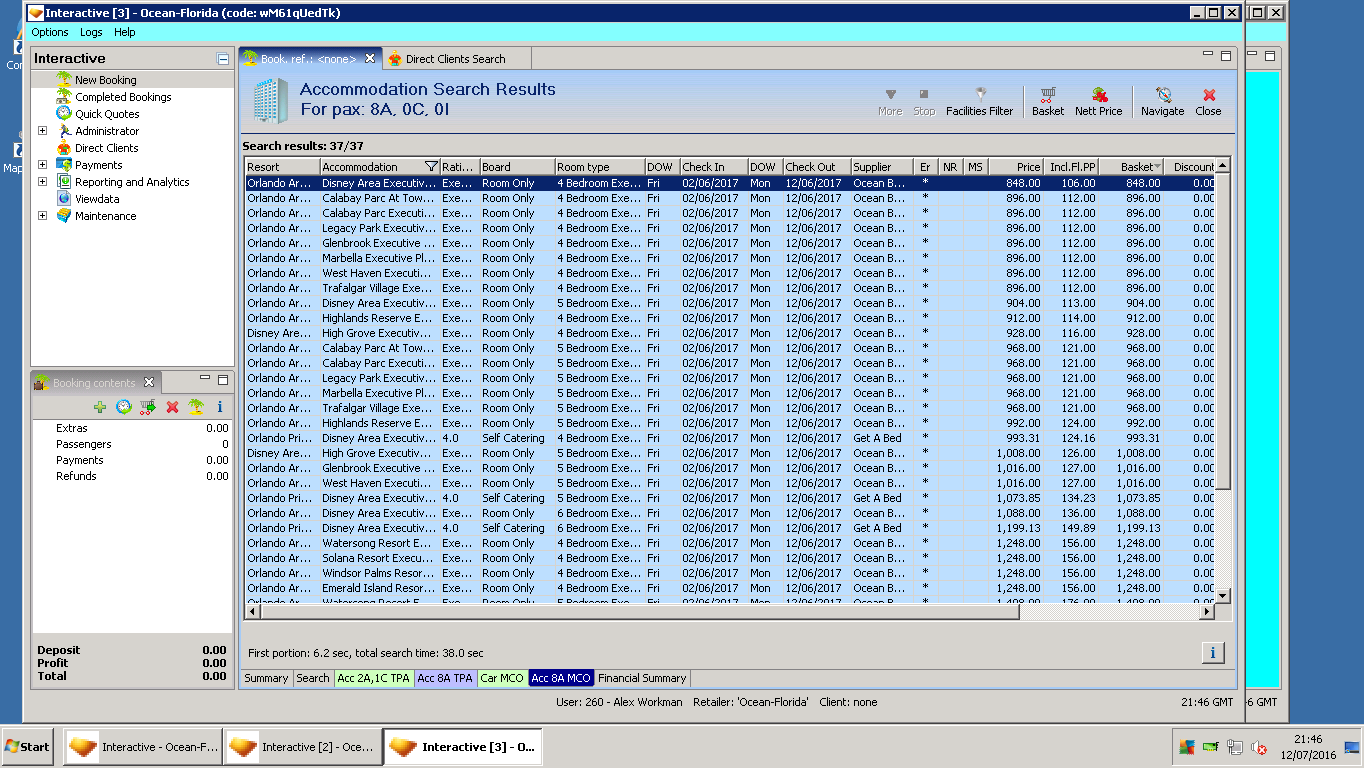Expand the Maintenance tree node

[x=42, y=216]
